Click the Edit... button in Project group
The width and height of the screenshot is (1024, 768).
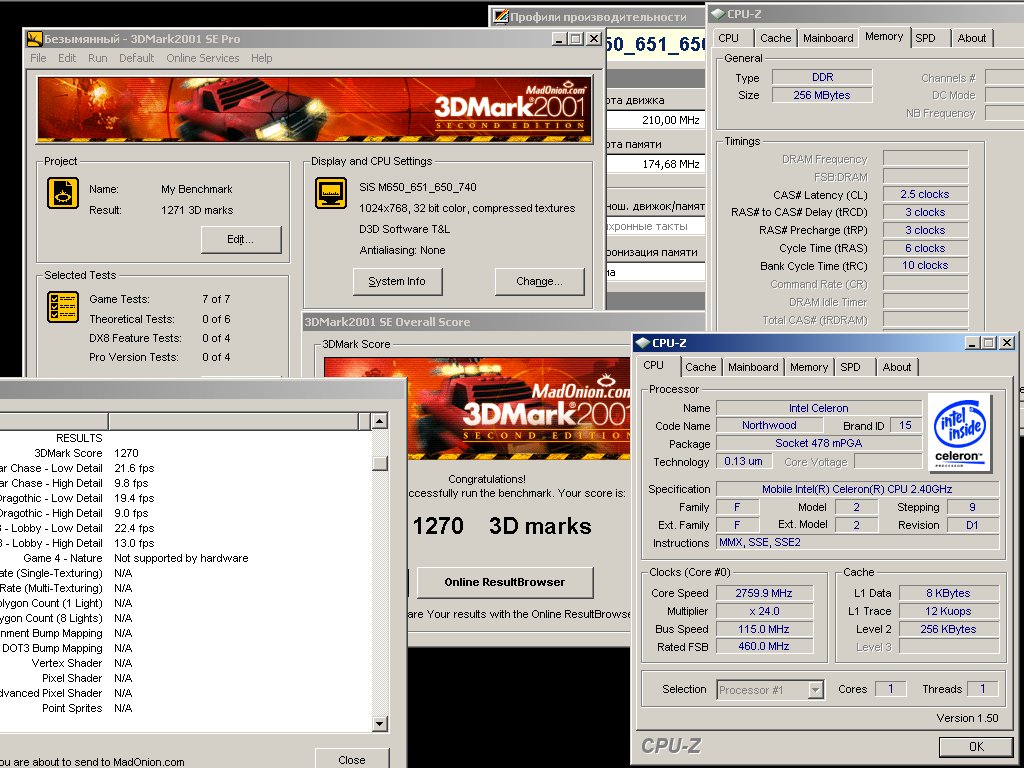coord(241,239)
